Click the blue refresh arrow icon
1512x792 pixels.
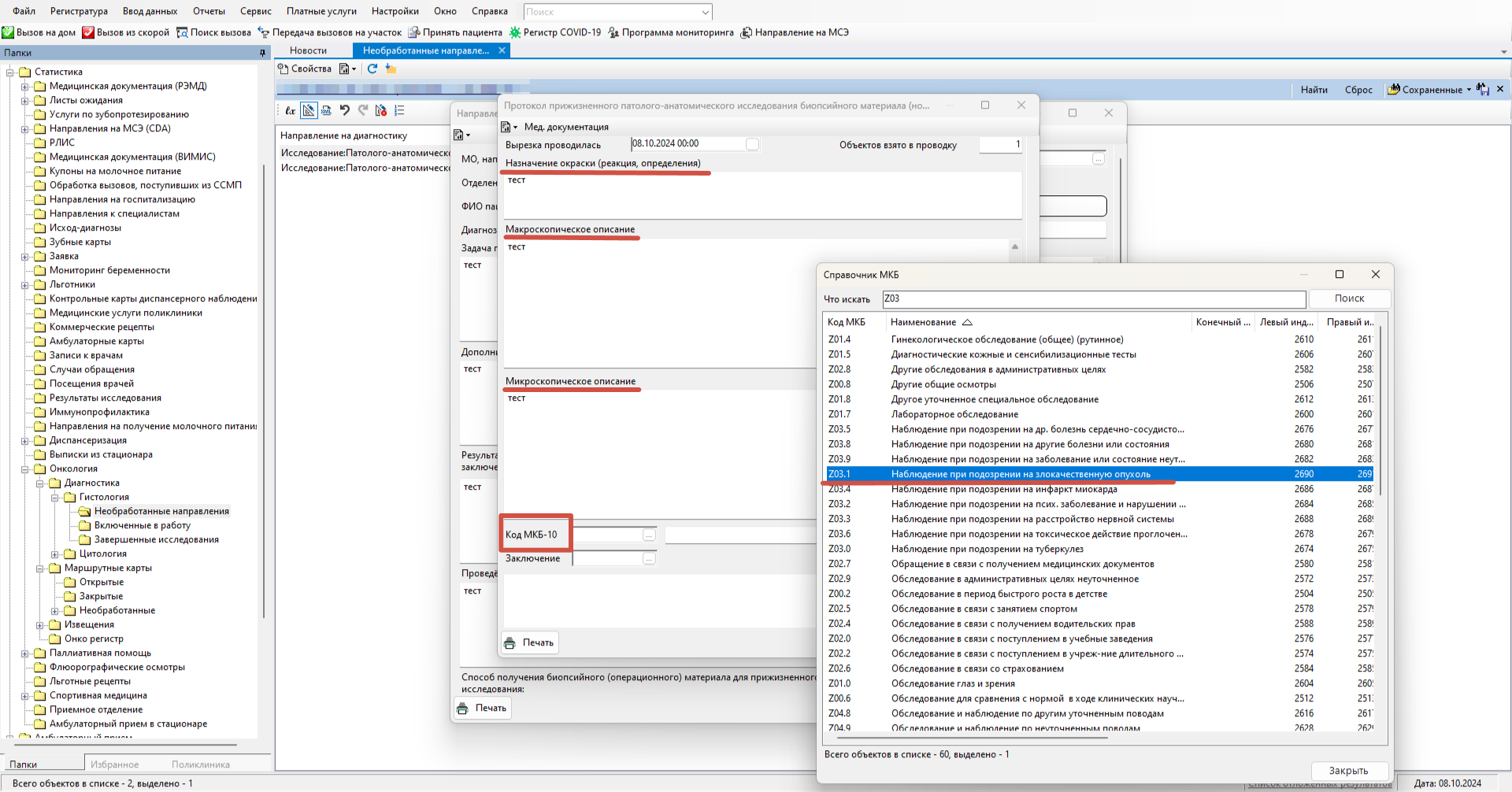click(x=372, y=68)
